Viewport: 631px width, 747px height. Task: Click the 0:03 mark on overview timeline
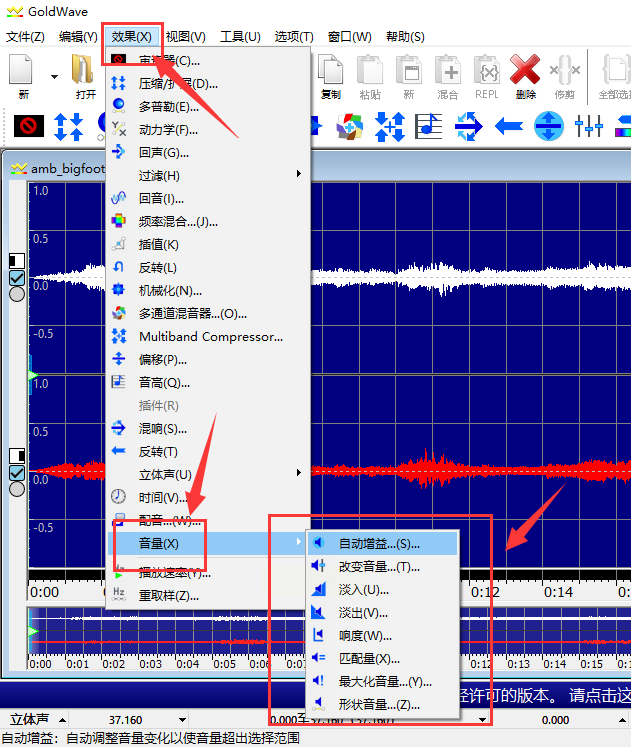click(x=150, y=664)
